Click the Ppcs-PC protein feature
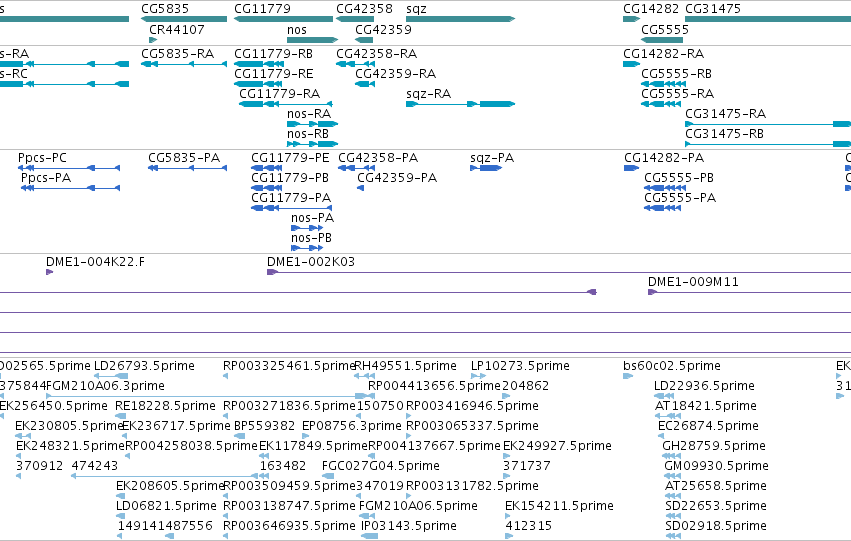The height and width of the screenshot is (541, 851). (x=69, y=168)
